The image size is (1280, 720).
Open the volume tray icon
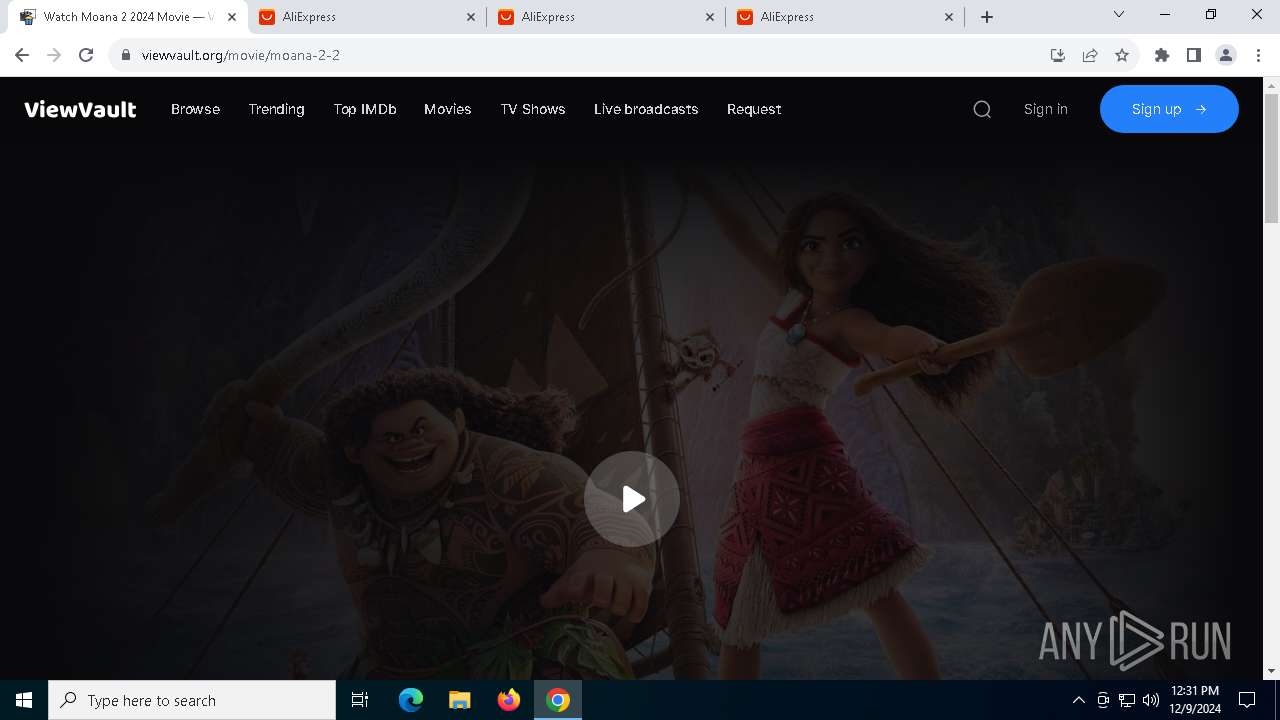tap(1151, 700)
